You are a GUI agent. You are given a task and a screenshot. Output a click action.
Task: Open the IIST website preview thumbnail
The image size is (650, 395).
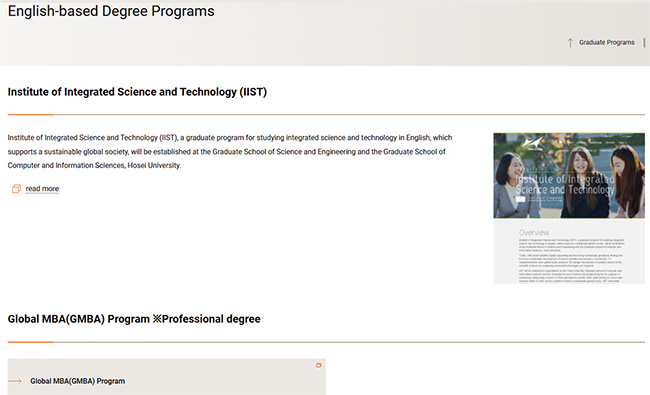569,208
